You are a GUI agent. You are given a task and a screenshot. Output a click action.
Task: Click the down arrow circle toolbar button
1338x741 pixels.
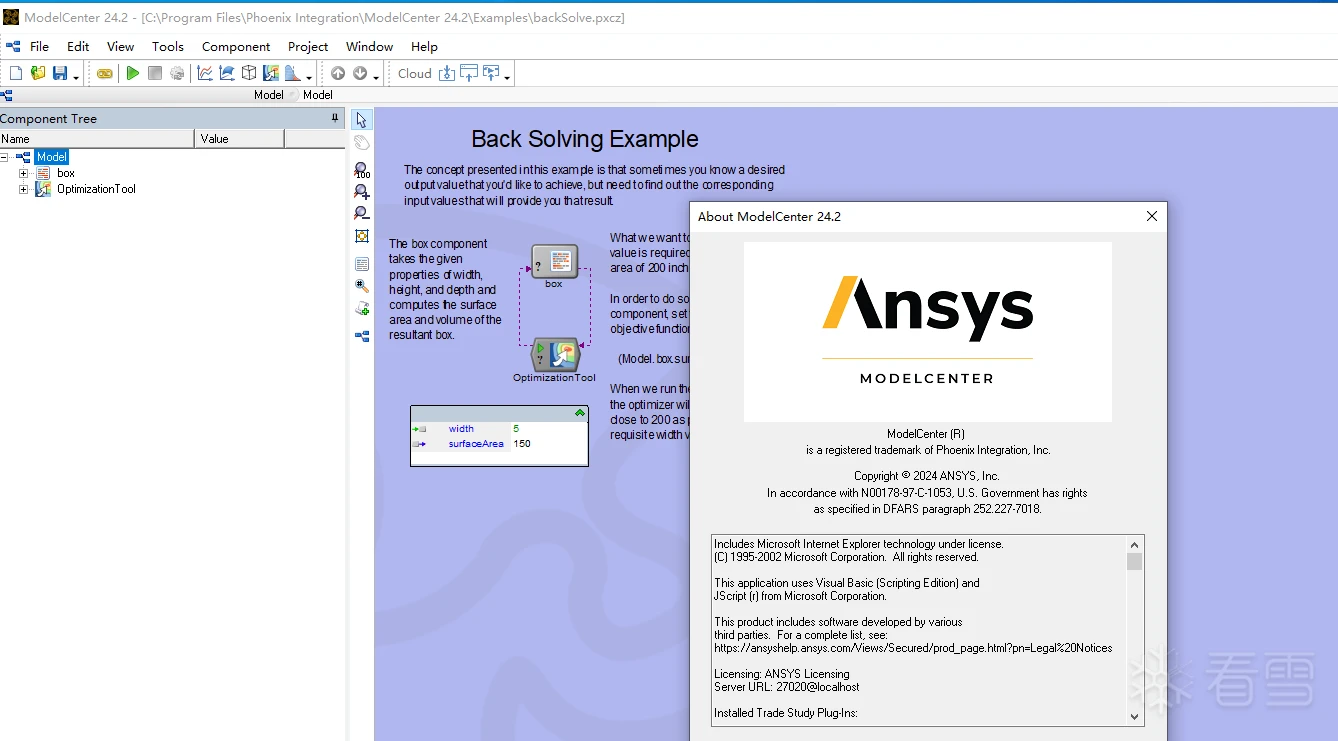pyautogui.click(x=360, y=73)
